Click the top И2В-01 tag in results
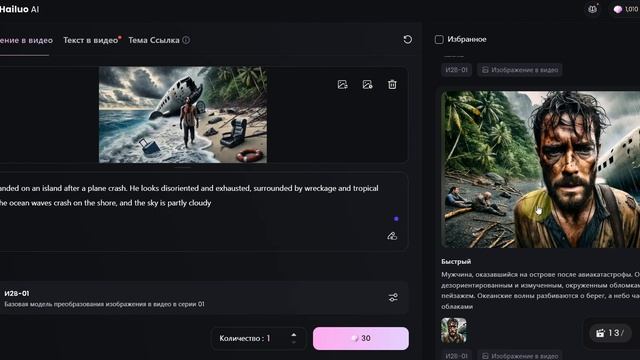Viewport: 640px width, 360px height. (x=456, y=70)
